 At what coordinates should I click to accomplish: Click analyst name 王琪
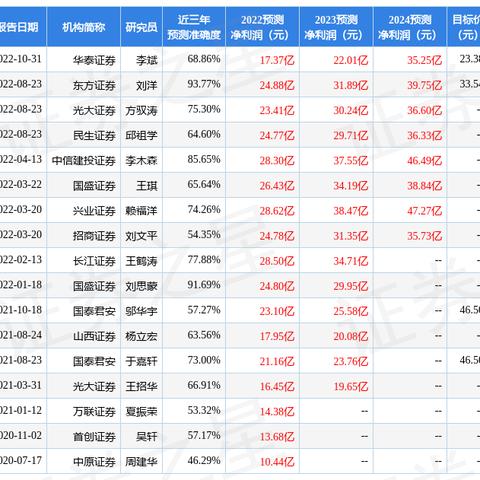pos(147,186)
